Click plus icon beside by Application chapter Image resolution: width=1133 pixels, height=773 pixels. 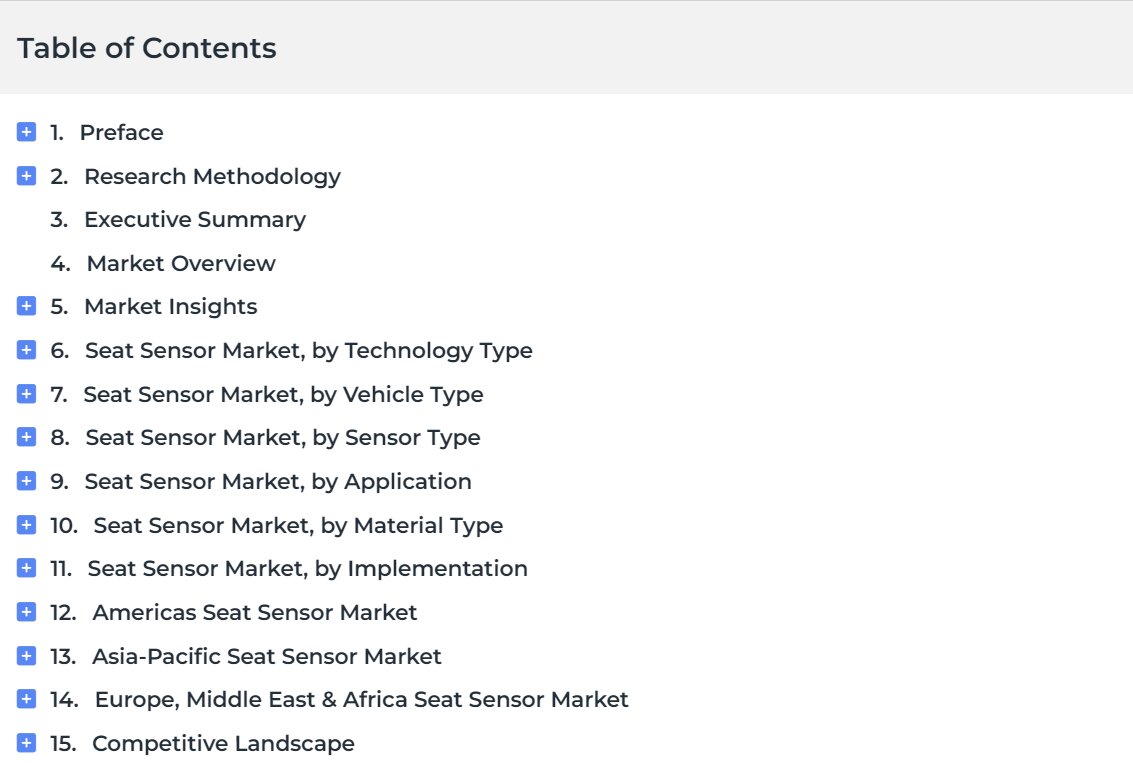pos(27,481)
